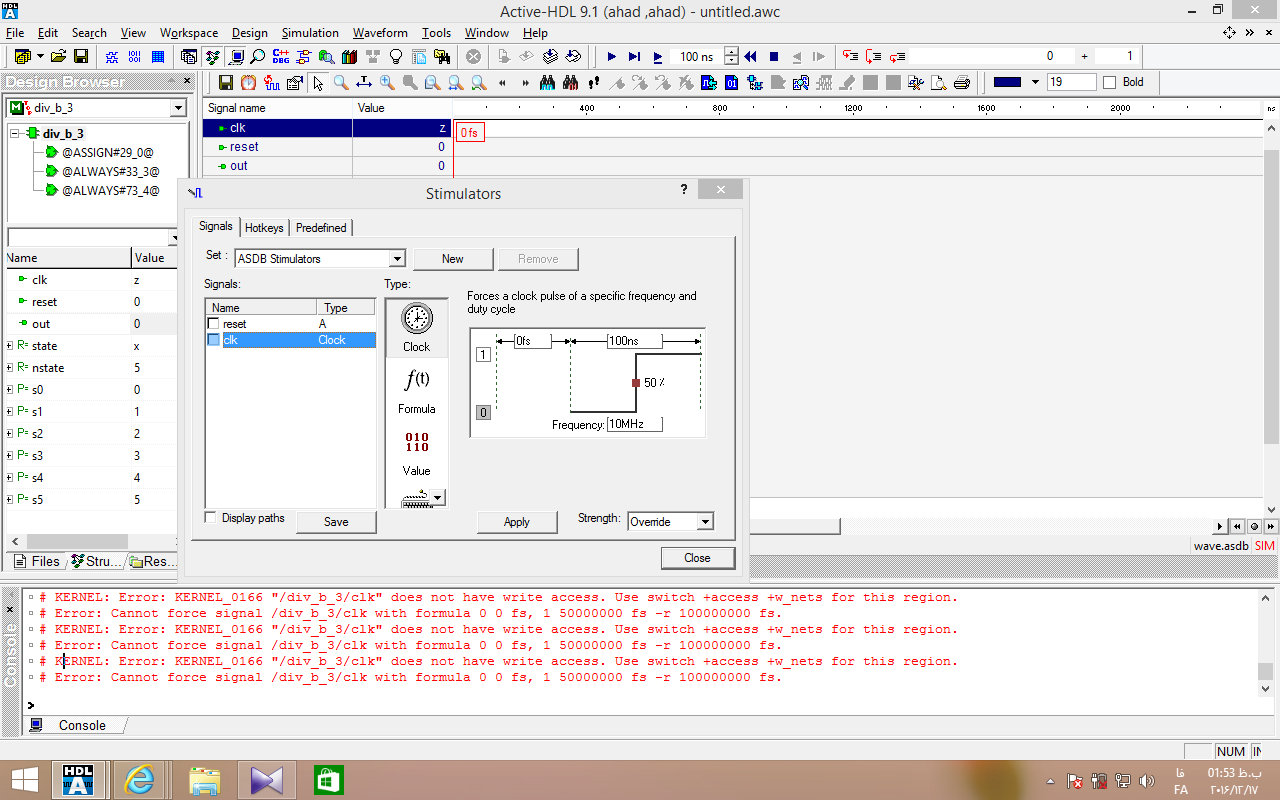Screen dimensions: 1280x800
Task: Open the Waveform menu
Action: [x=380, y=33]
